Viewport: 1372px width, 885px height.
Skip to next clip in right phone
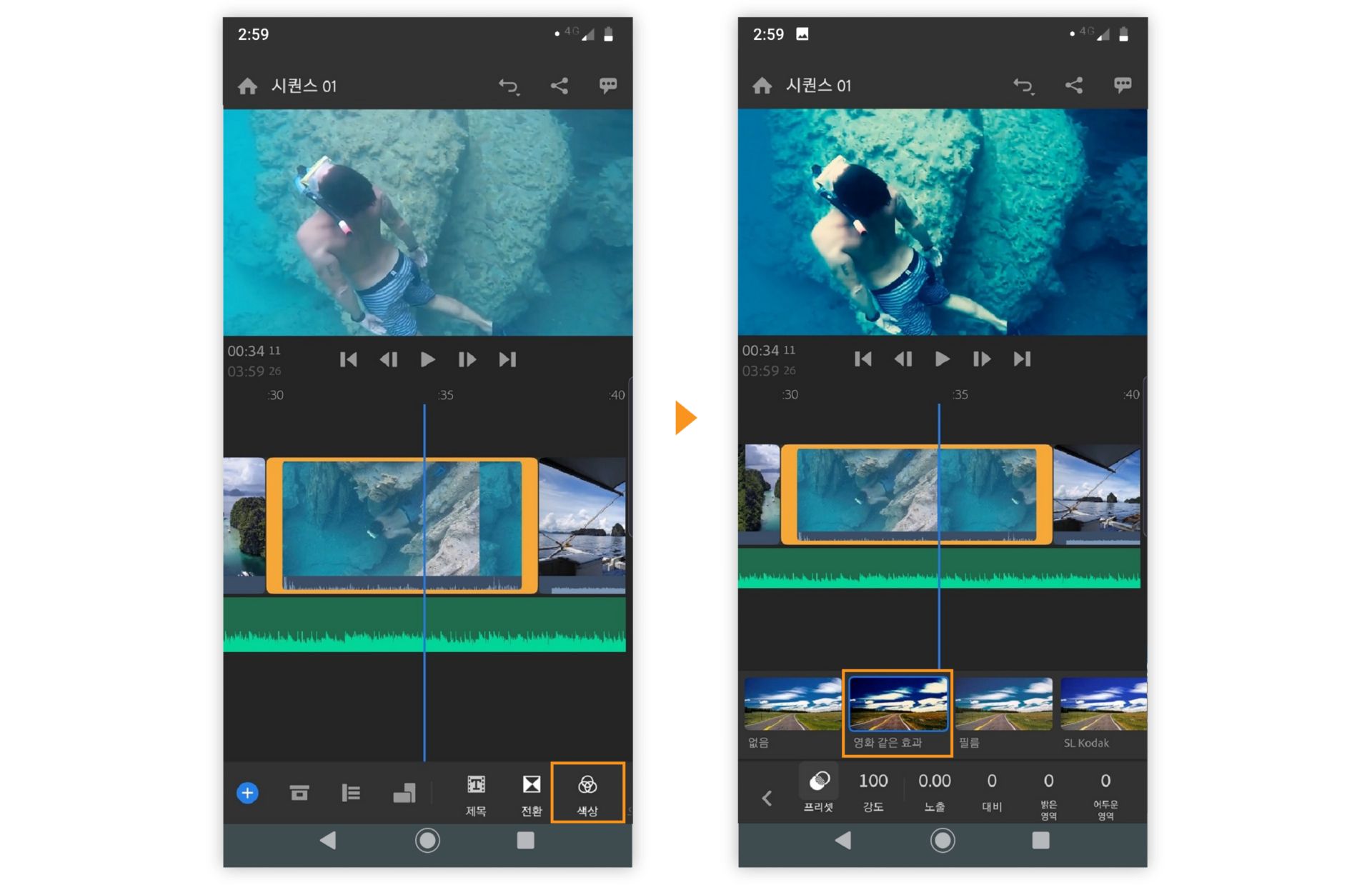coord(1022,359)
